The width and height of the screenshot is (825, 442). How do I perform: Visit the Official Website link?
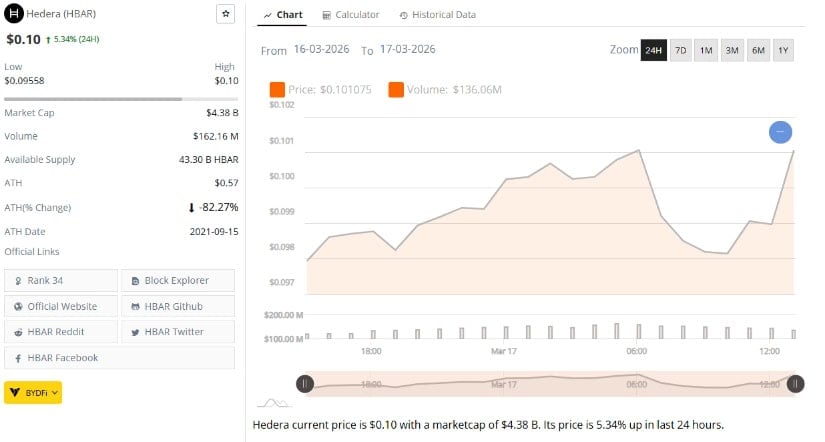click(x=60, y=306)
